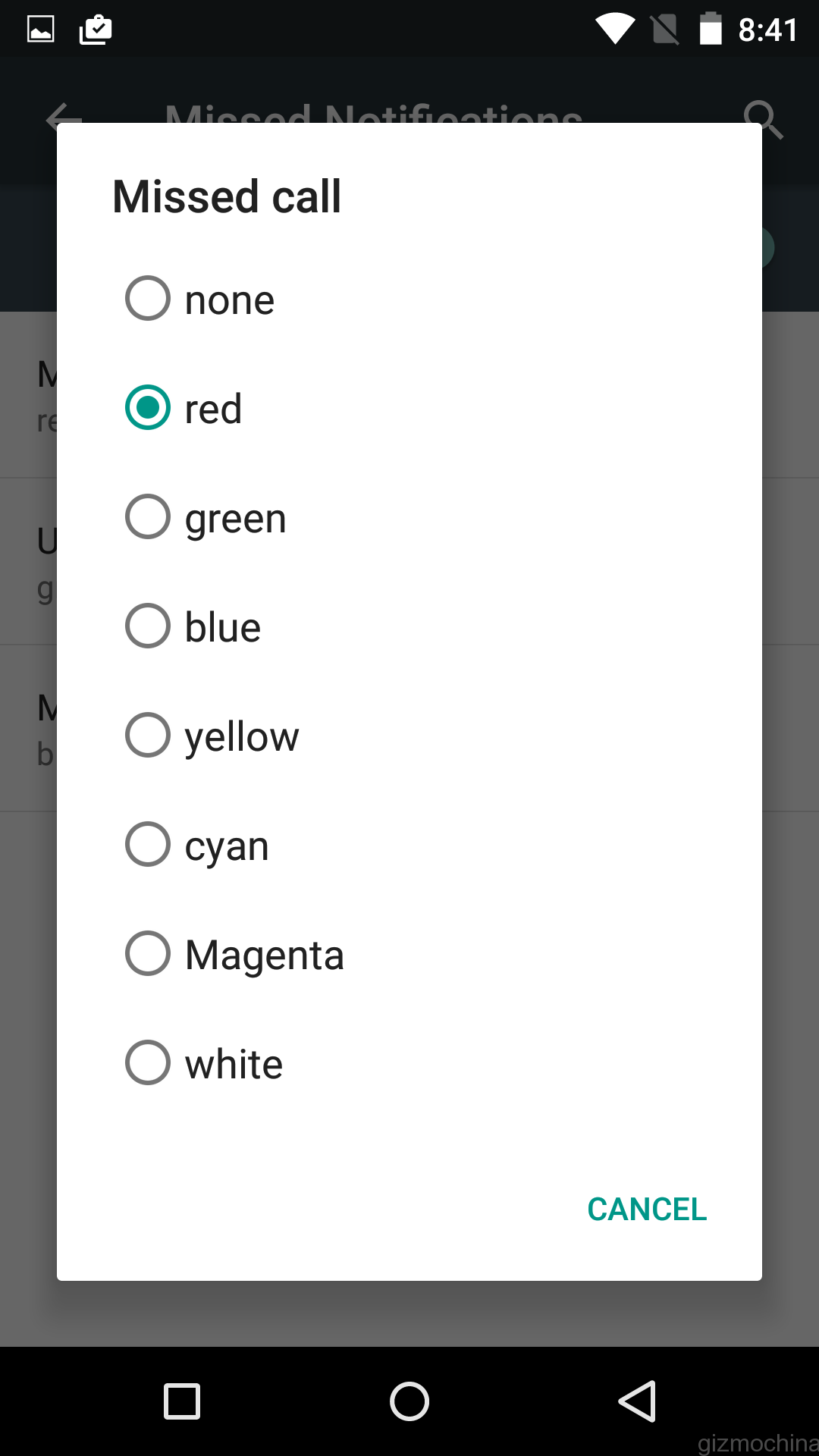
Task: Tap the briefcase checkmark notification icon
Action: (x=96, y=30)
